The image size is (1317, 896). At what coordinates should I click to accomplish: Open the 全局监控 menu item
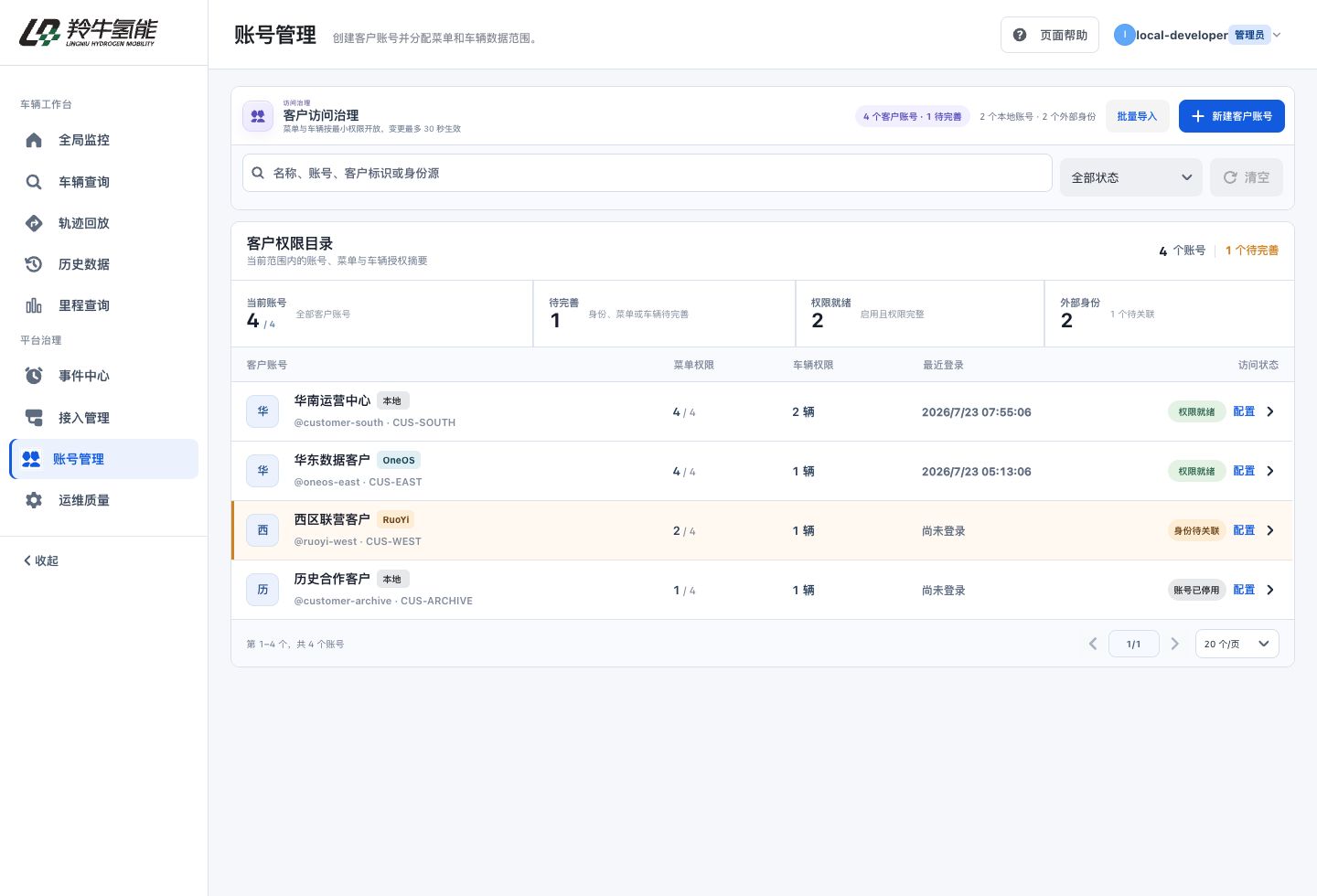104,140
